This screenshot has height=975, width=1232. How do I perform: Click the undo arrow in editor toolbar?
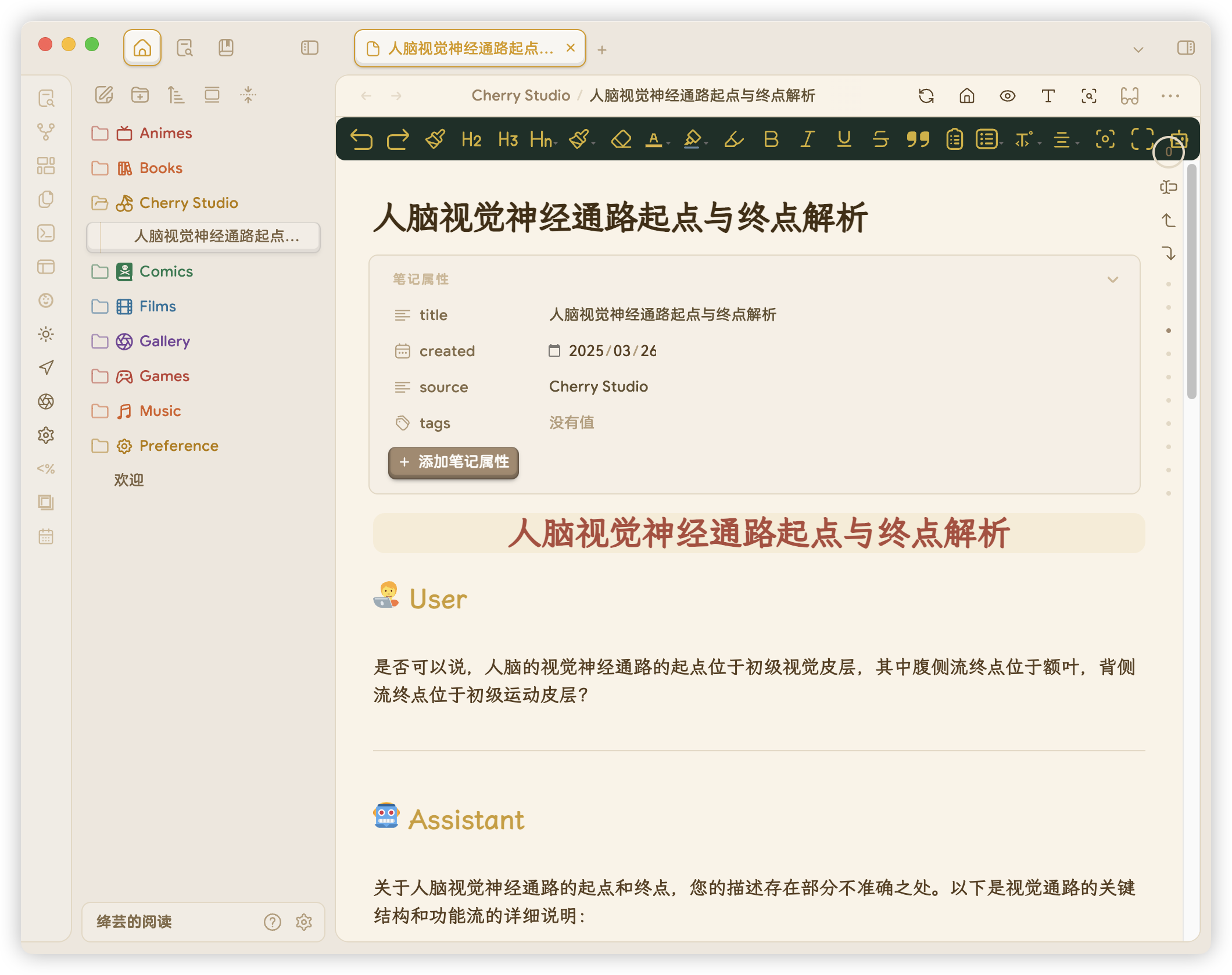pos(361,139)
